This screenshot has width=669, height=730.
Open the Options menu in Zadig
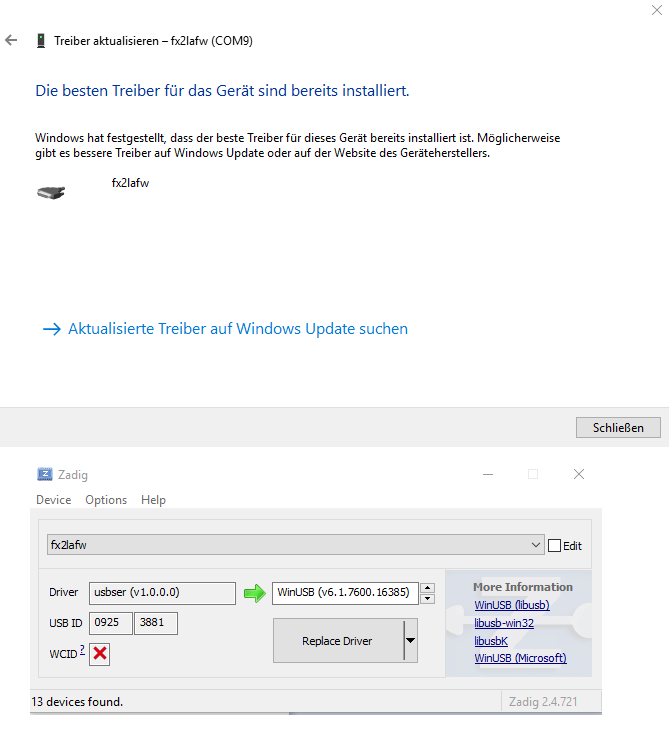click(106, 500)
